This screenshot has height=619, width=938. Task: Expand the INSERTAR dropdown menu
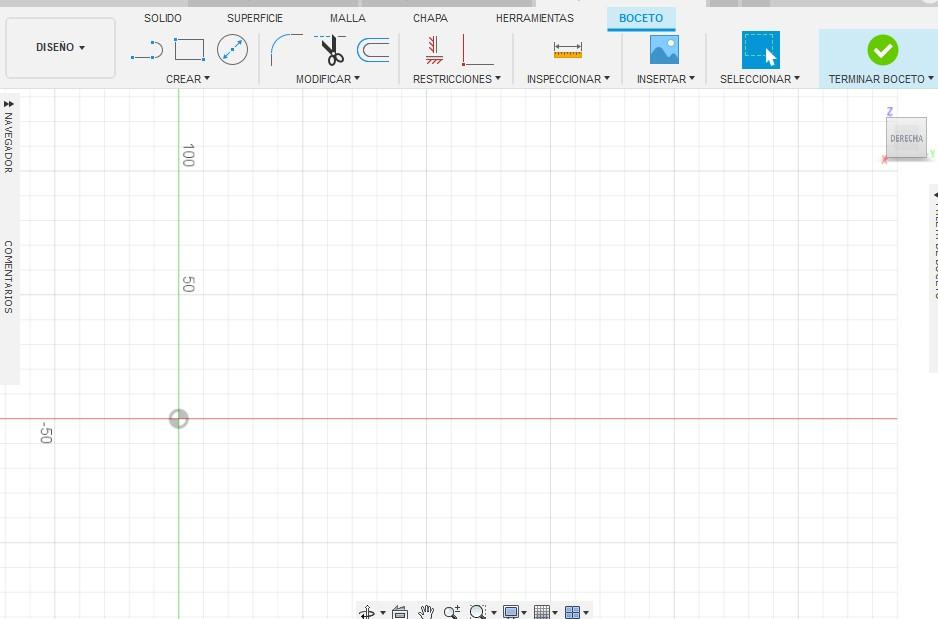click(x=666, y=79)
